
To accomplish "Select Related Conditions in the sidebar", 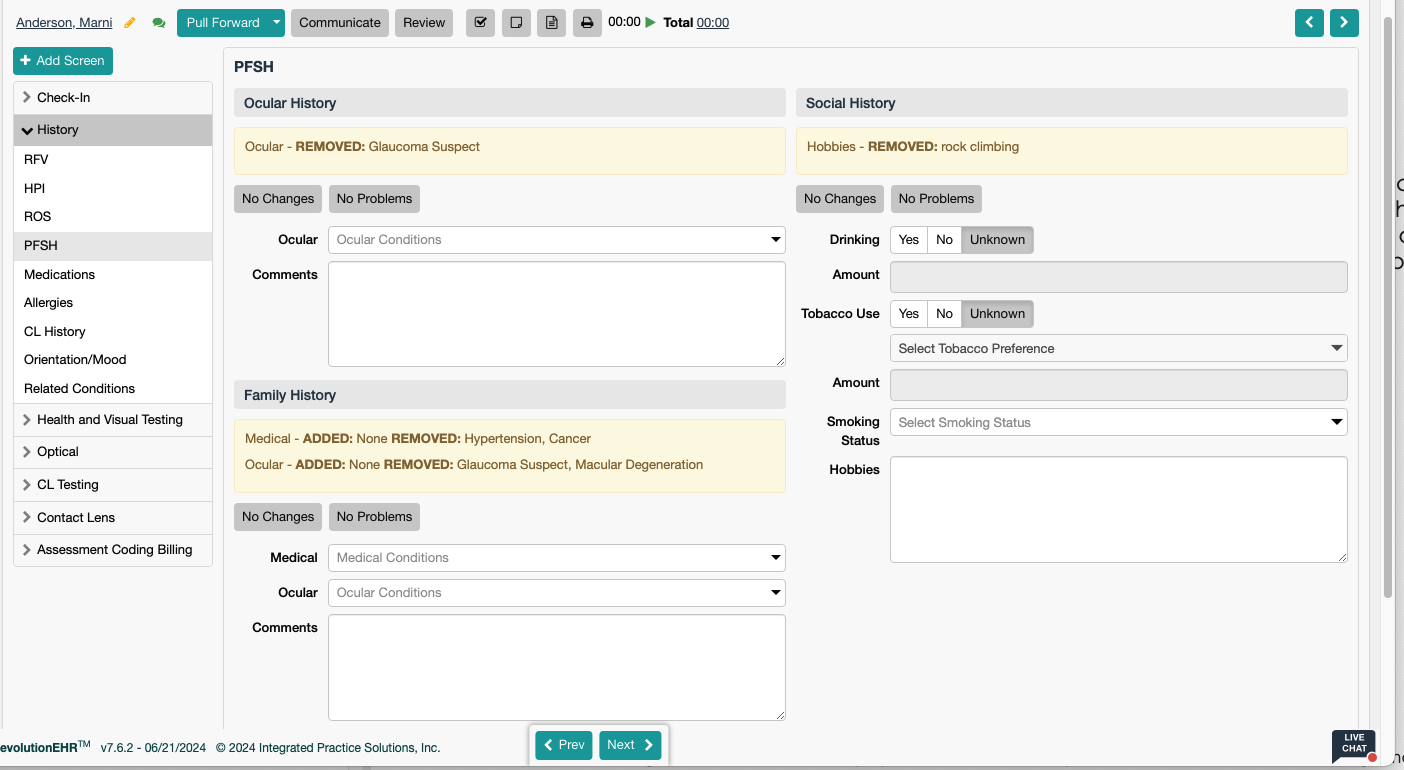I will tap(113, 389).
